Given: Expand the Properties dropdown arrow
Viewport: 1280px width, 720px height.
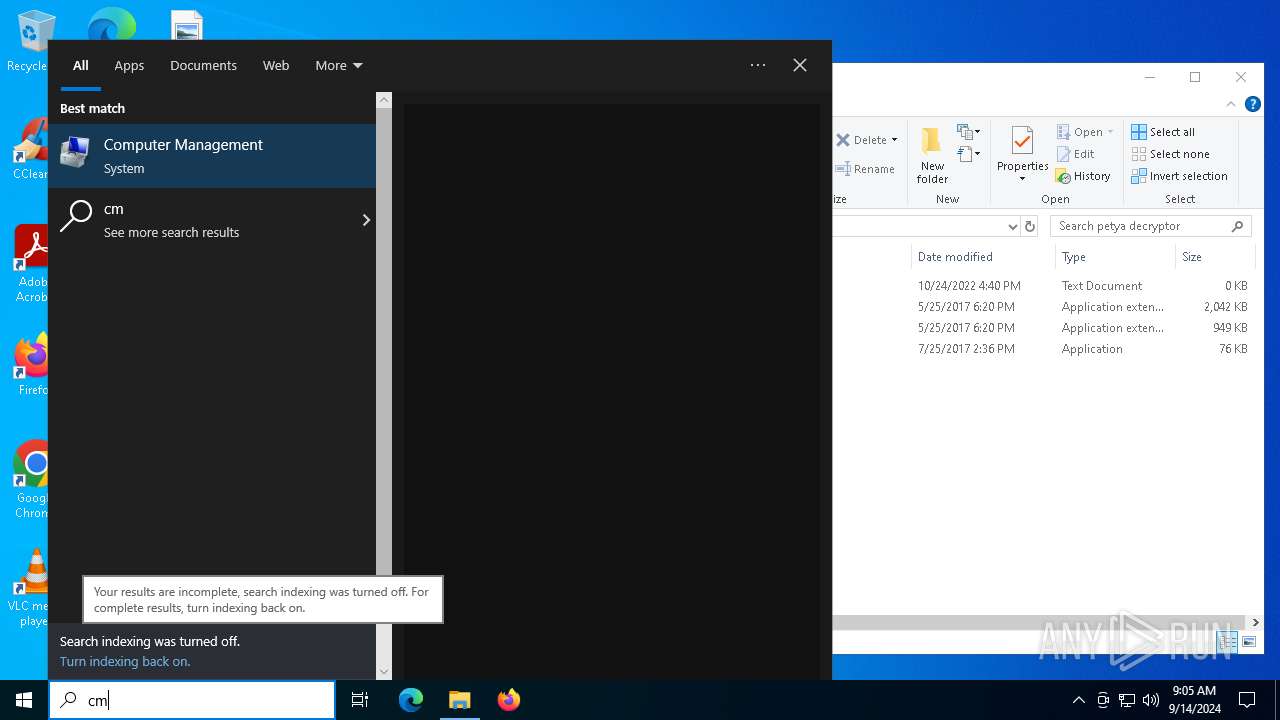Looking at the screenshot, I should tap(1022, 179).
